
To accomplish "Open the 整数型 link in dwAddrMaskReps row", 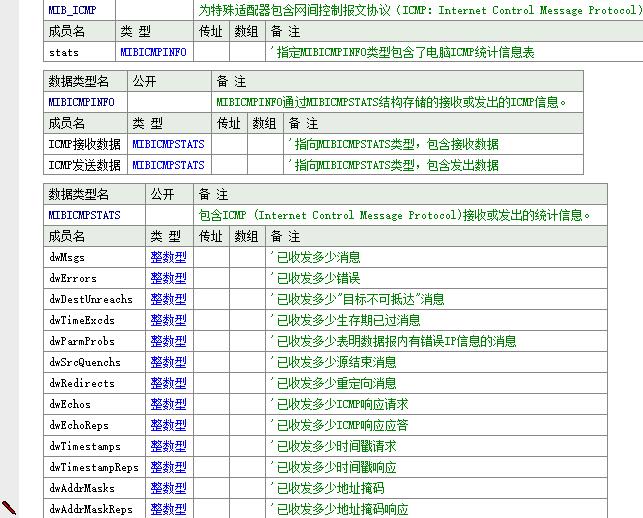I will coord(169,509).
